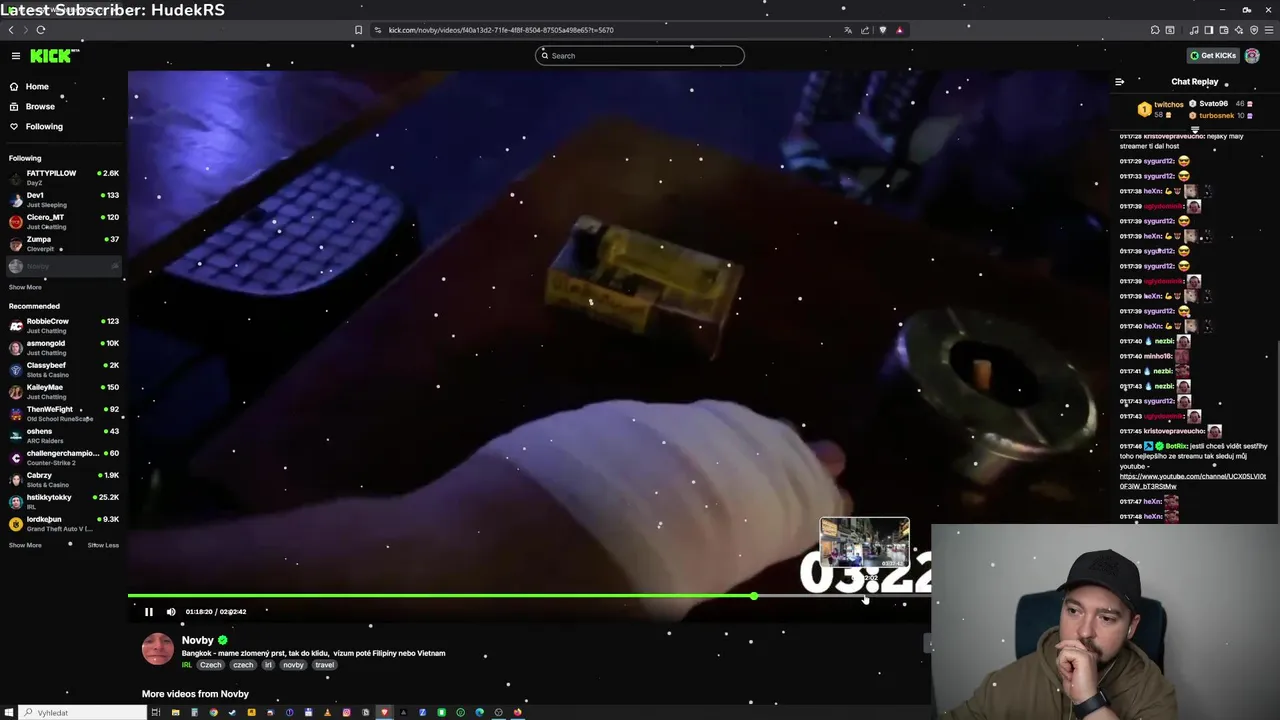The width and height of the screenshot is (1280, 720).
Task: Click the travel tag
Action: pos(324,665)
